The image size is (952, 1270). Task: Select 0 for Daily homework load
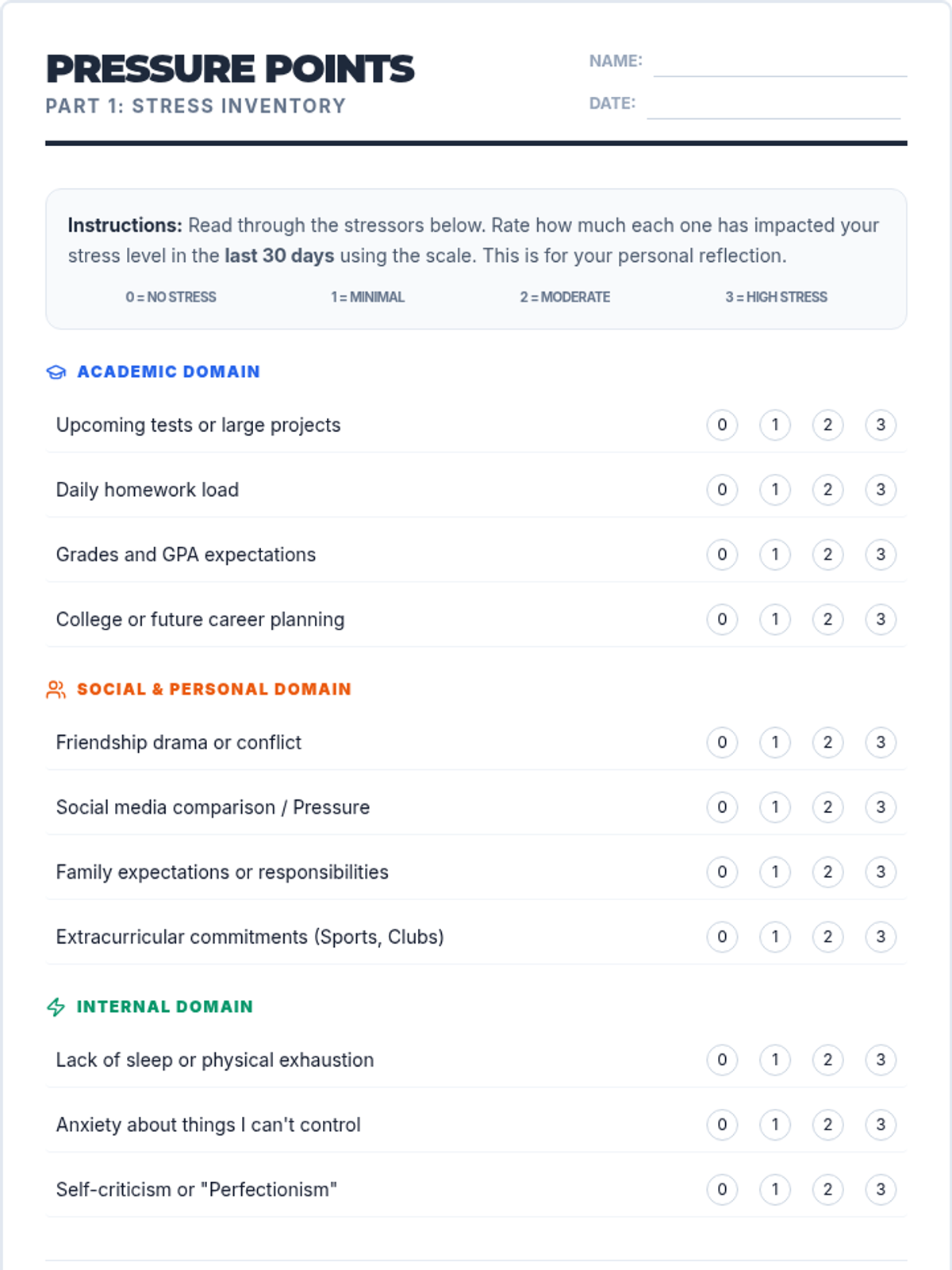722,490
